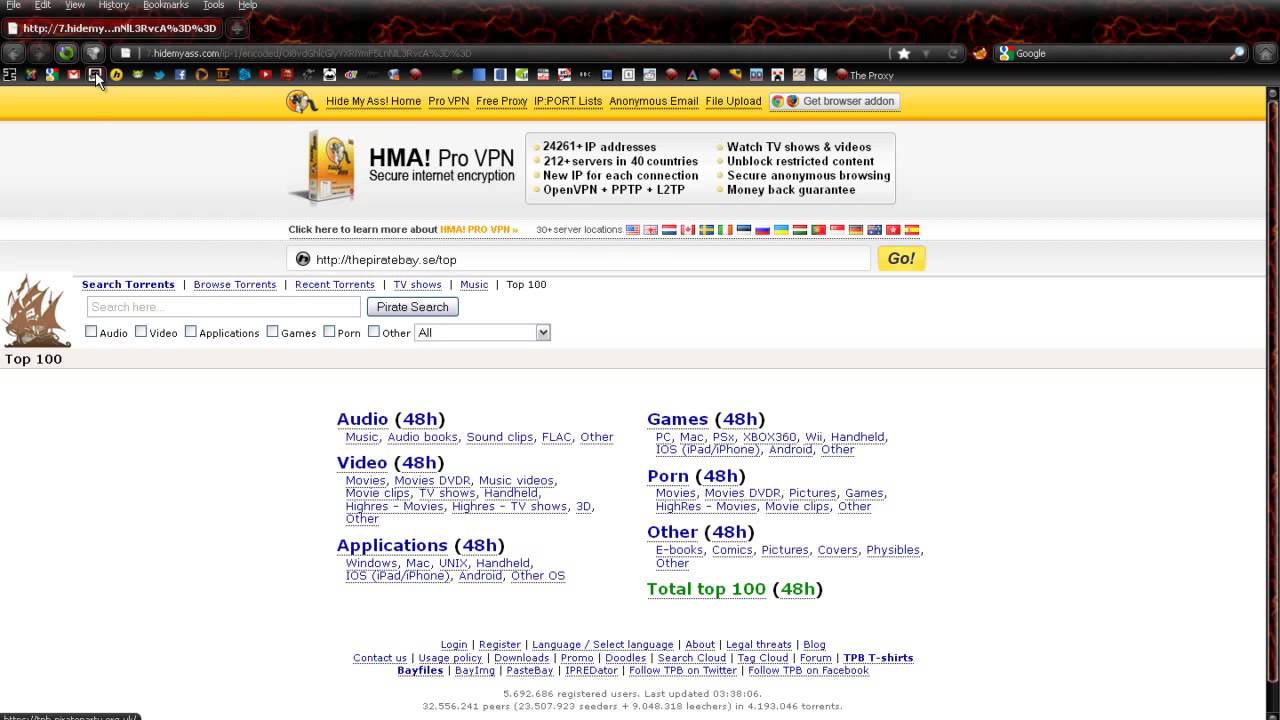This screenshot has height=720, width=1280.
Task: Open the Browse Torrents link
Action: tap(235, 285)
